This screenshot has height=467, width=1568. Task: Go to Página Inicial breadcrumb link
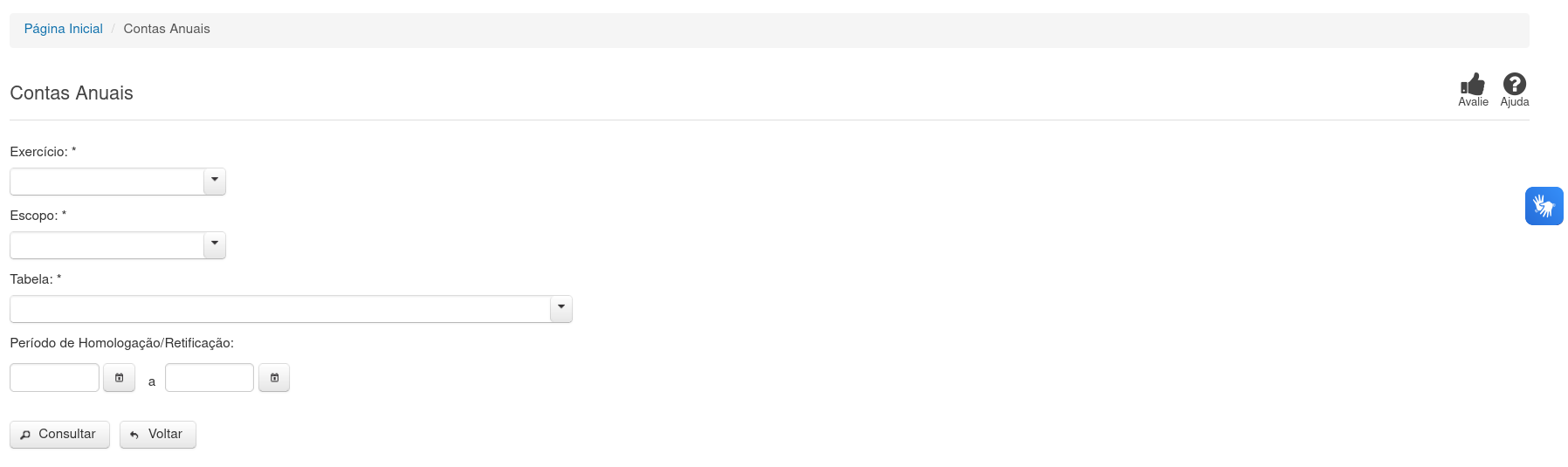pyautogui.click(x=63, y=29)
